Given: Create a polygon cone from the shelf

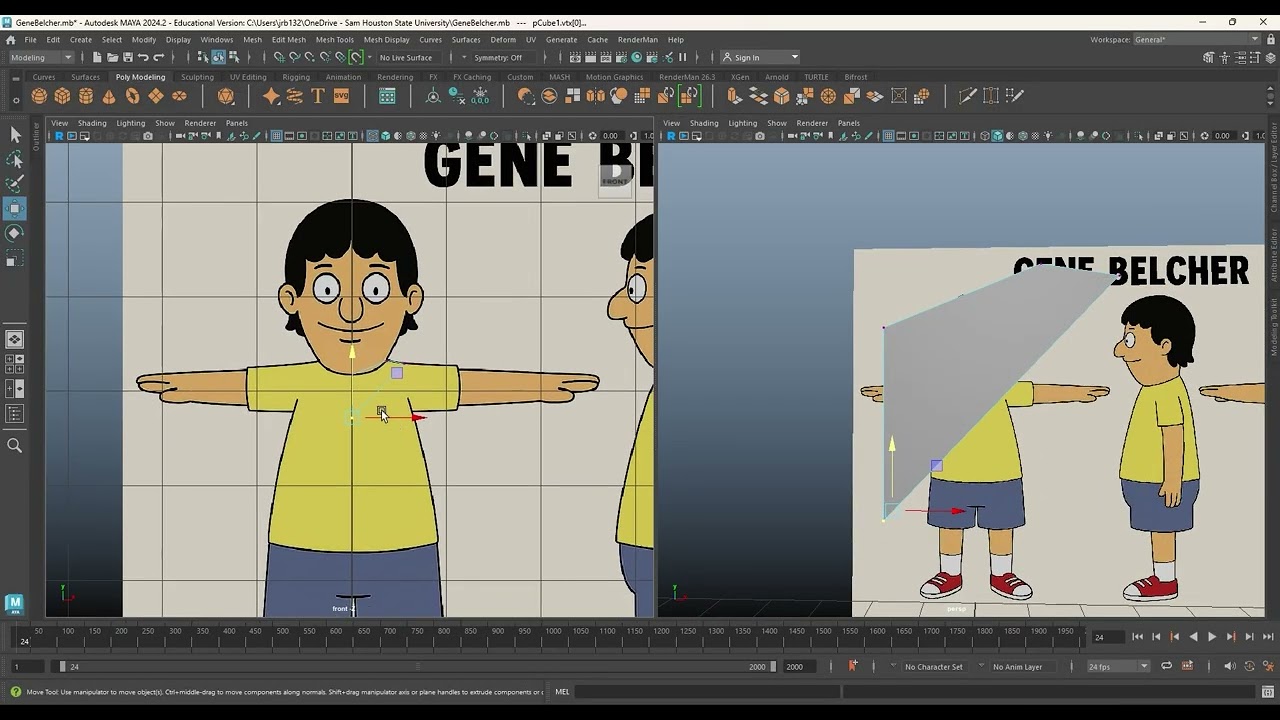Looking at the screenshot, I should point(109,96).
